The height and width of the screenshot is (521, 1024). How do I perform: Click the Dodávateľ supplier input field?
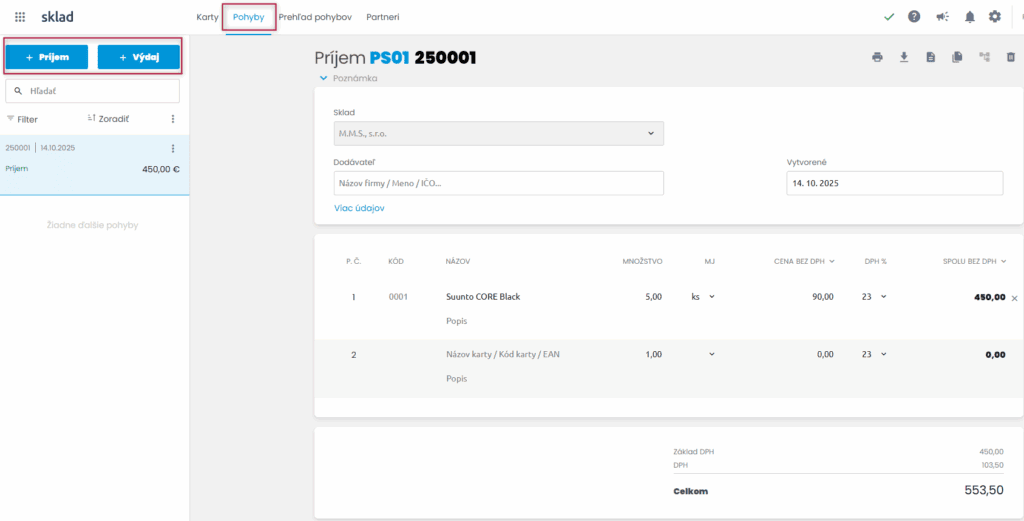coord(498,183)
